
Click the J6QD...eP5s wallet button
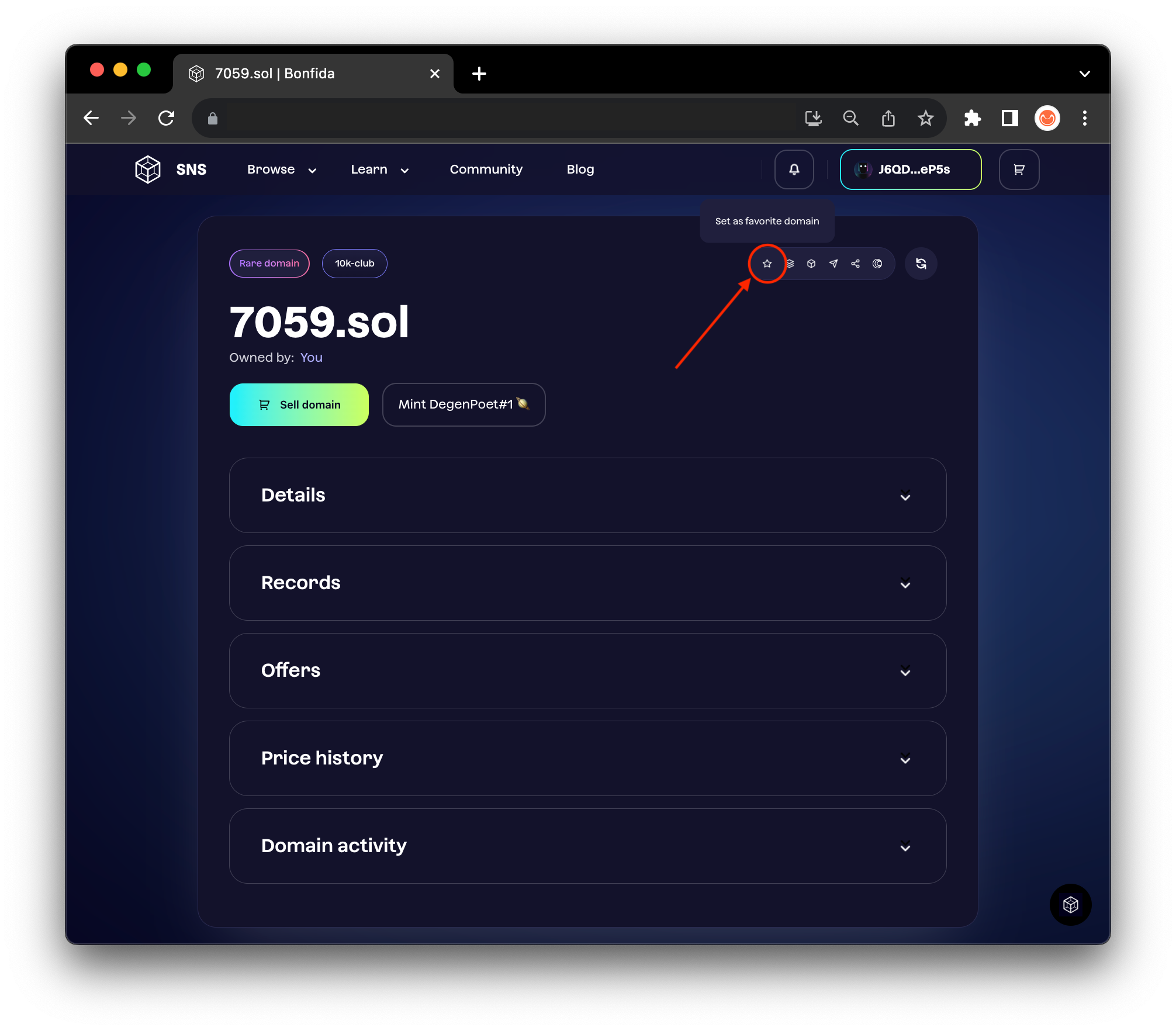coord(910,169)
